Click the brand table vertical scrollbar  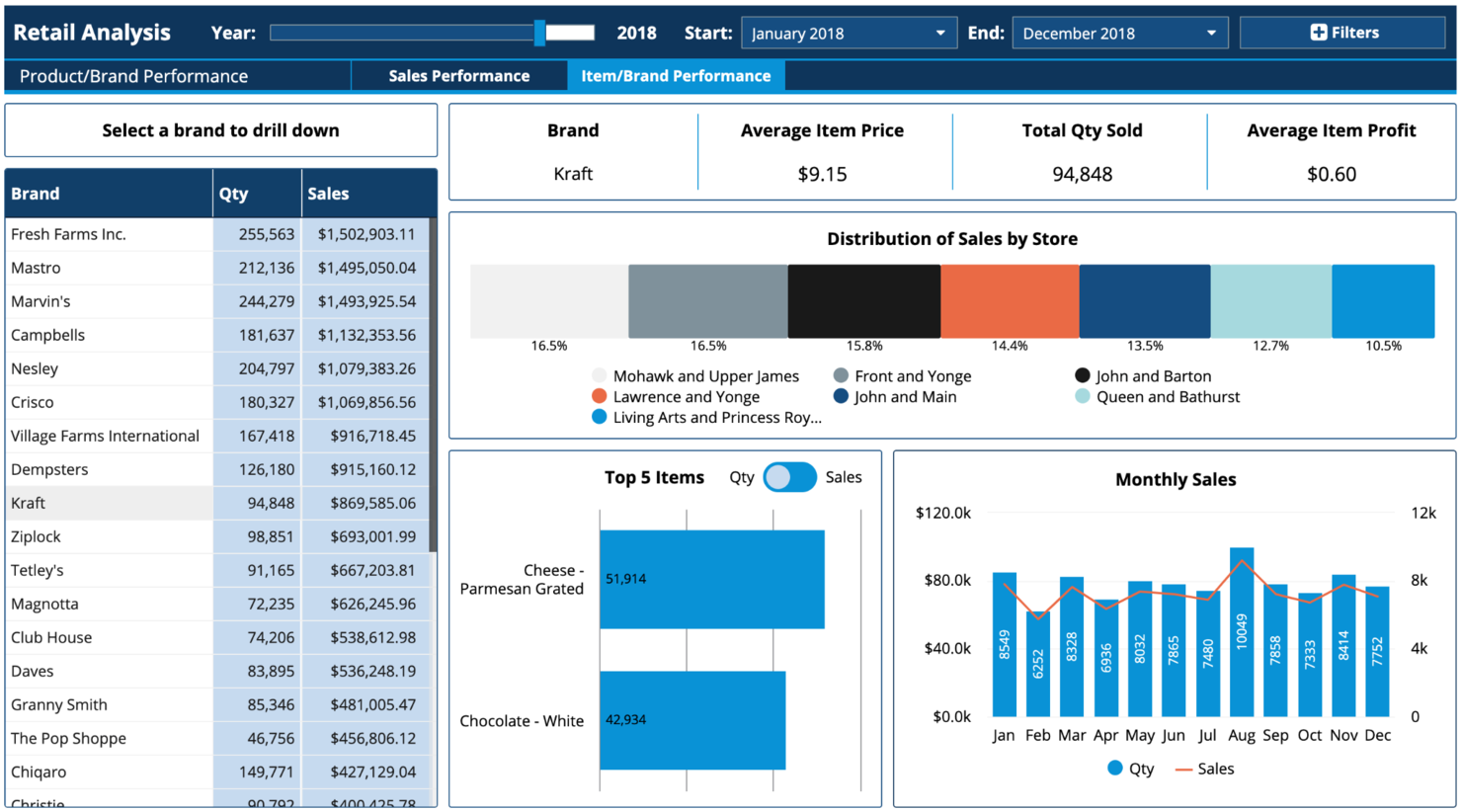pyautogui.click(x=433, y=385)
